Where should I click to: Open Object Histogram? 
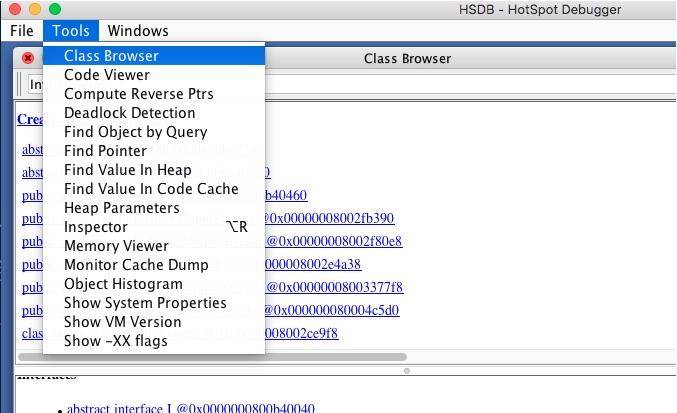point(154,284)
